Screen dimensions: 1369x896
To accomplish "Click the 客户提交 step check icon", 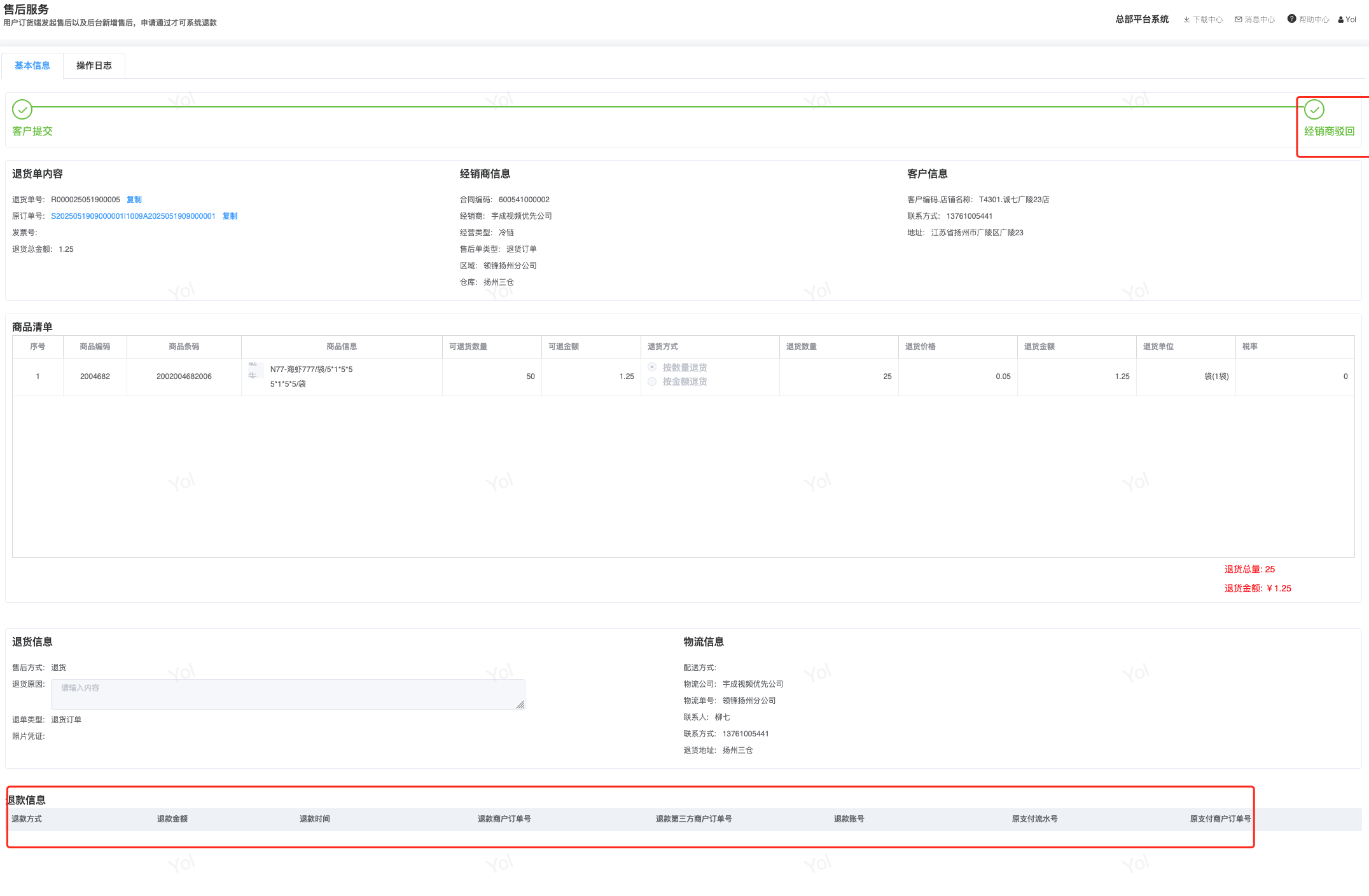I will (x=22, y=109).
